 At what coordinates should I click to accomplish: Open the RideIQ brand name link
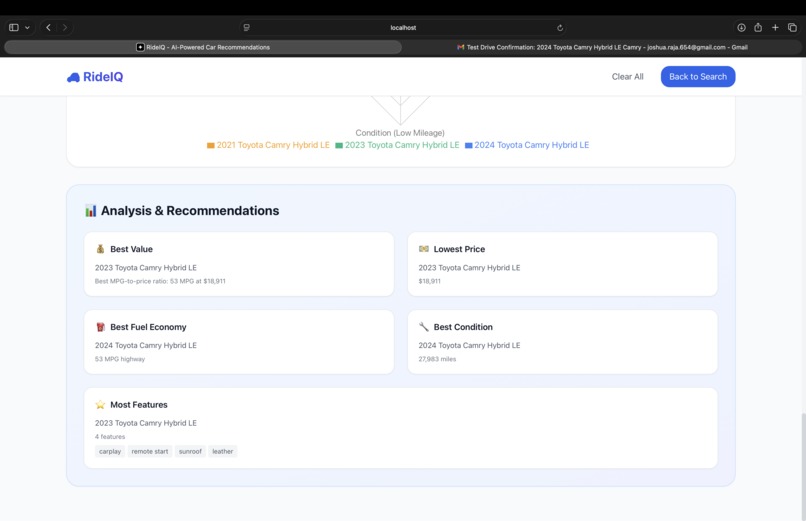pos(103,77)
